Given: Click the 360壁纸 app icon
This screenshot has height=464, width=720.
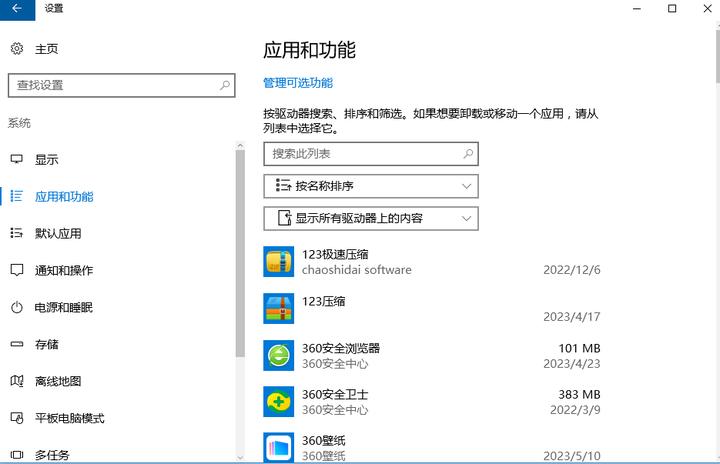Looking at the screenshot, I should (x=278, y=447).
